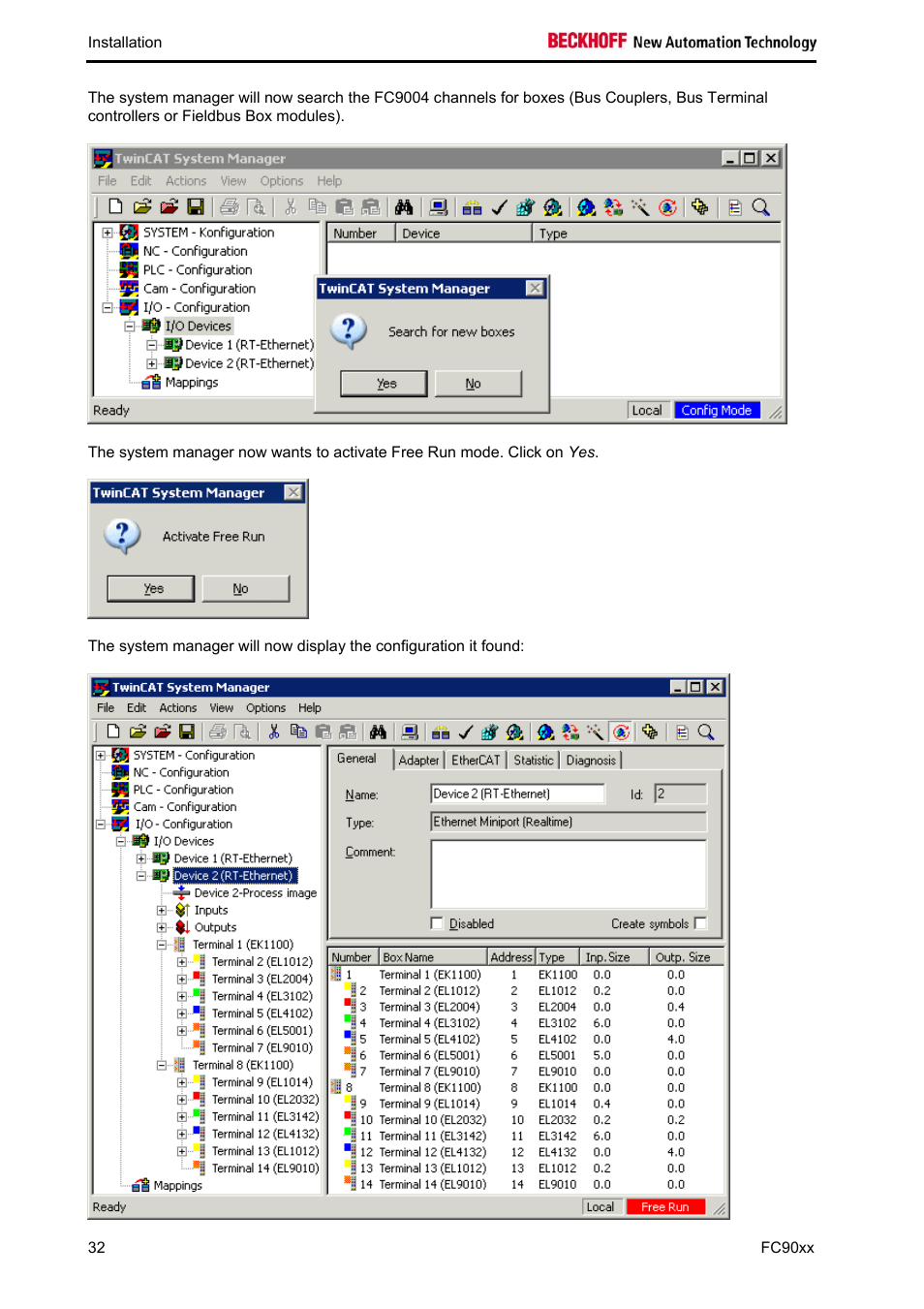924x1309 pixels.
Task: Click binoculars icon in top window toolbar
Action: pos(404,207)
